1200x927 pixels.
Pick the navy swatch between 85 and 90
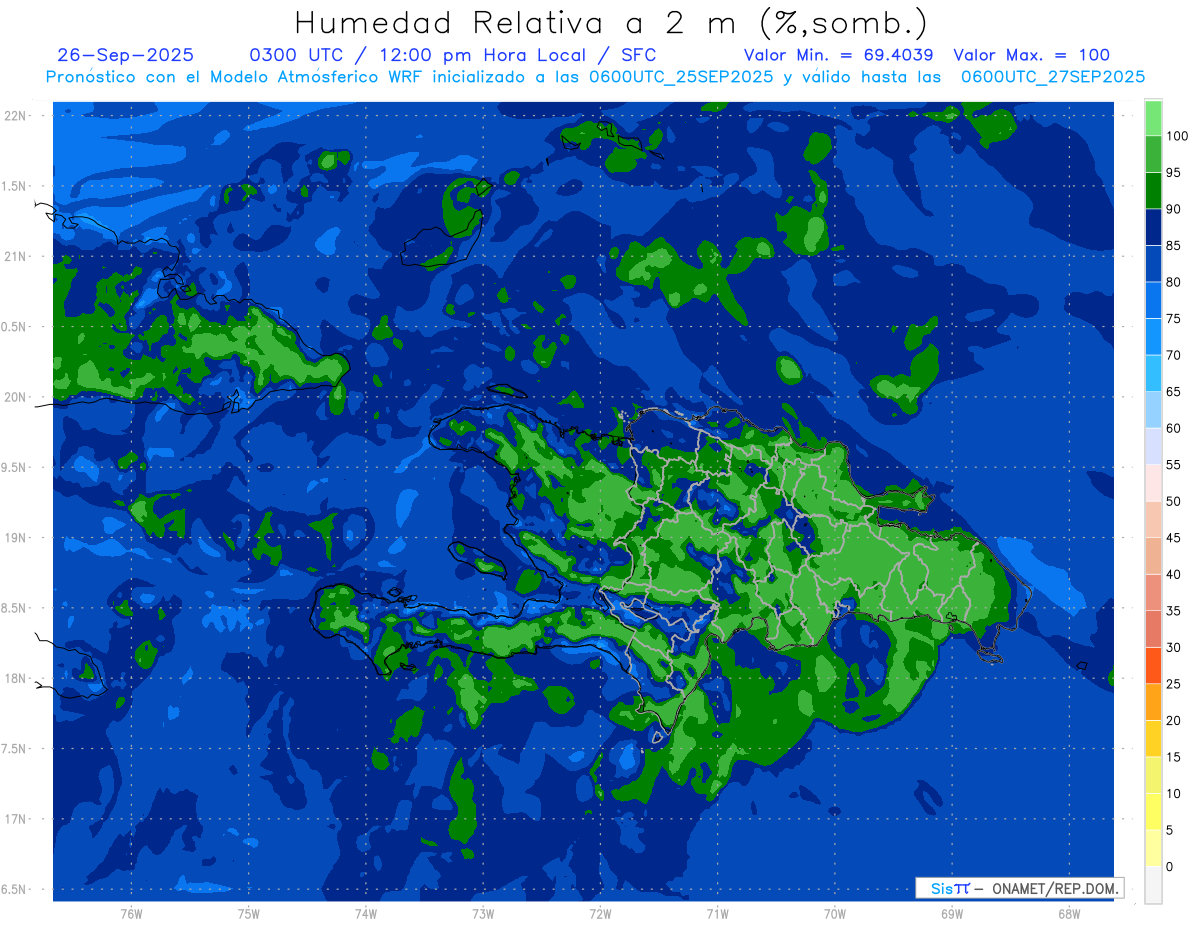click(1153, 227)
